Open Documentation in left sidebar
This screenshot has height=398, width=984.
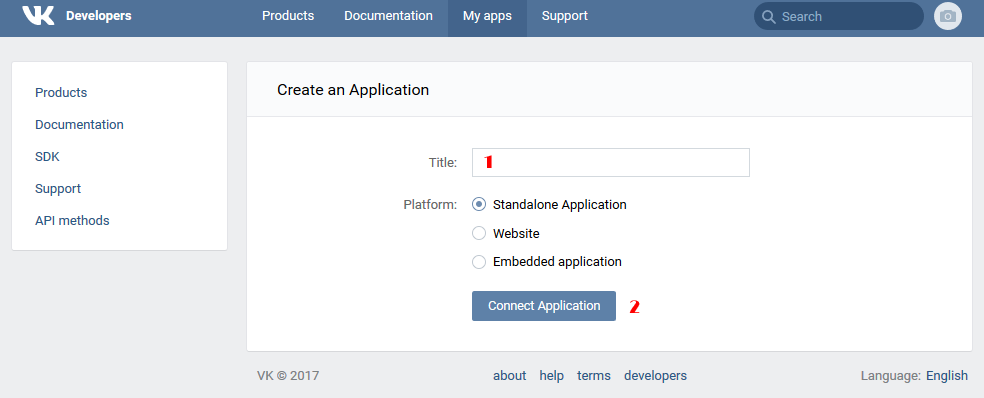pyautogui.click(x=79, y=125)
